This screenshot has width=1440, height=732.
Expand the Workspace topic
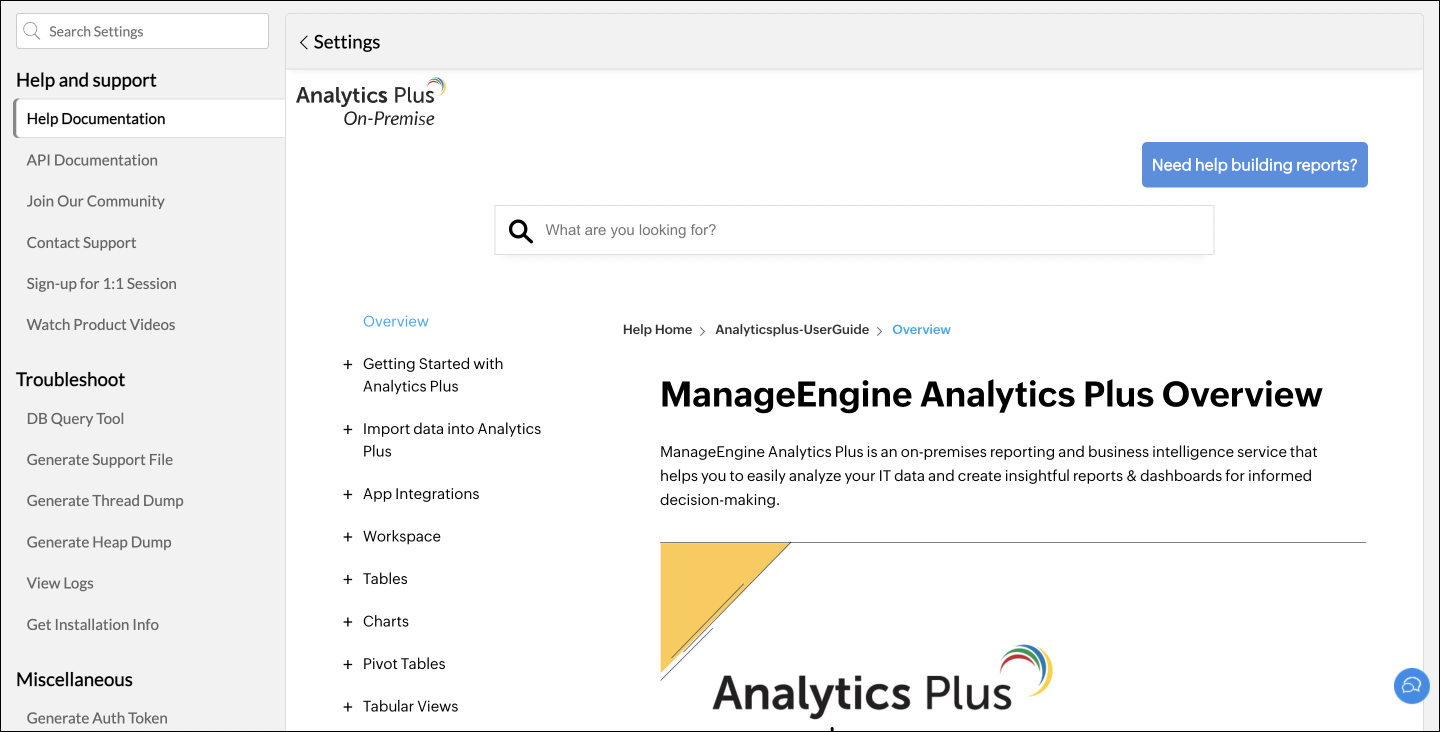point(348,537)
